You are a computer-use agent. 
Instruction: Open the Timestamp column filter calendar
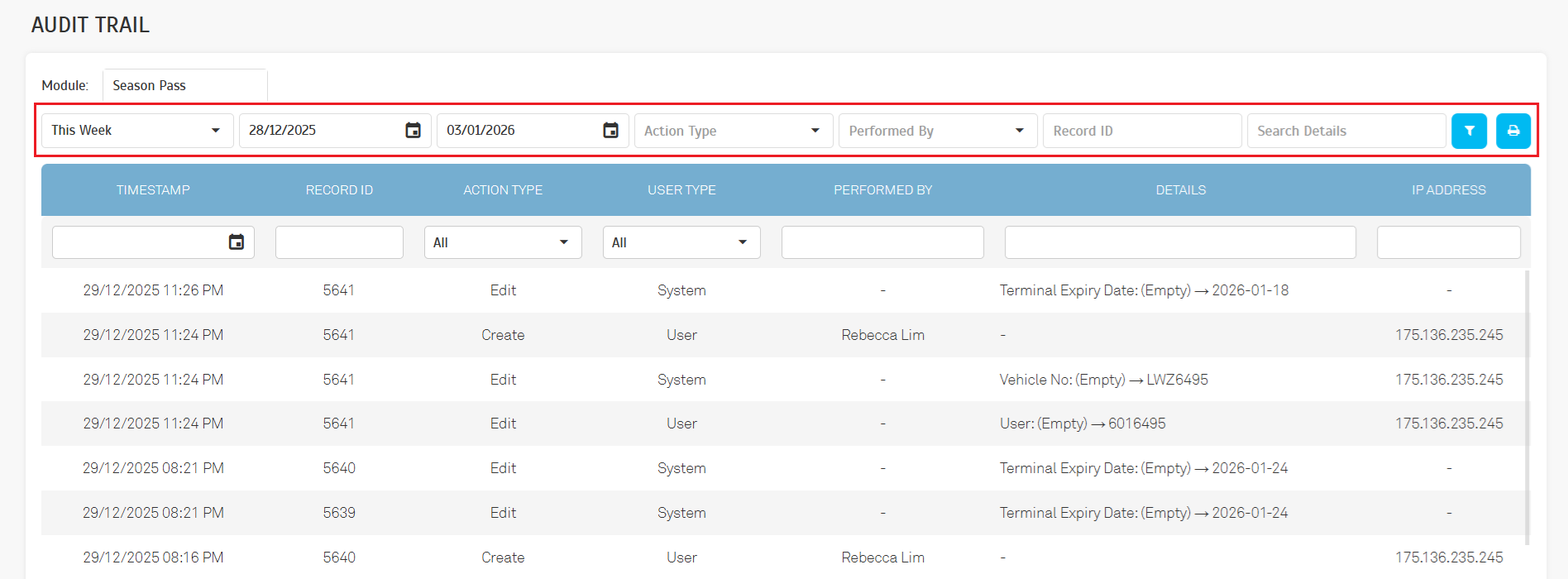237,242
